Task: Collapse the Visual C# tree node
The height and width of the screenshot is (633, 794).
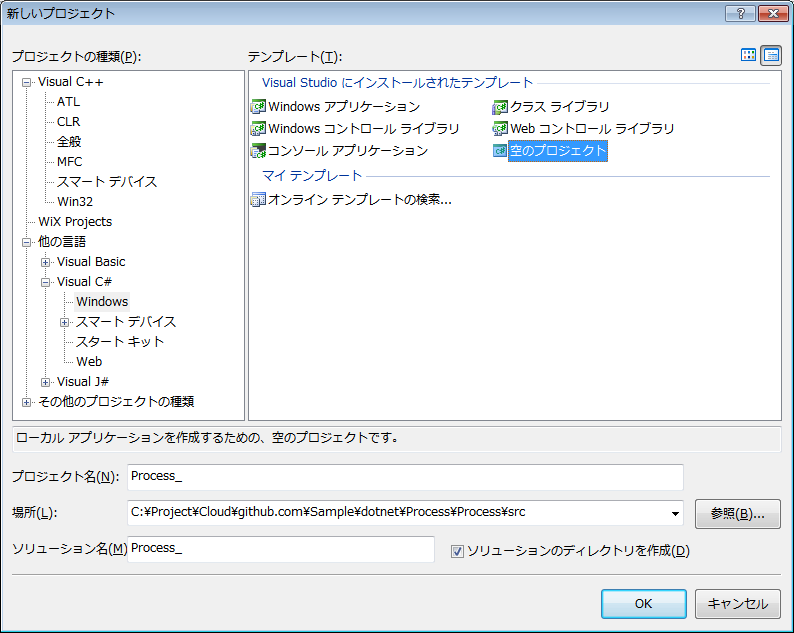Action: point(46,283)
